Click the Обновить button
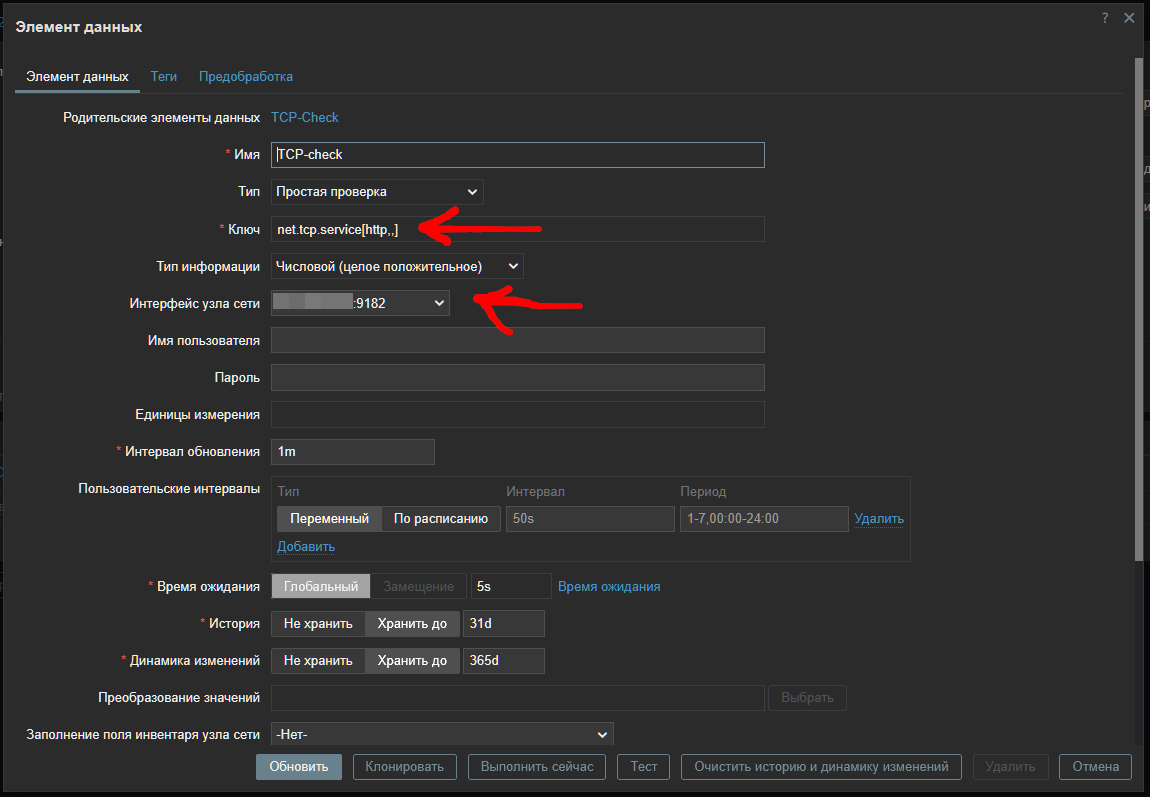The height and width of the screenshot is (797, 1150). pyautogui.click(x=299, y=766)
